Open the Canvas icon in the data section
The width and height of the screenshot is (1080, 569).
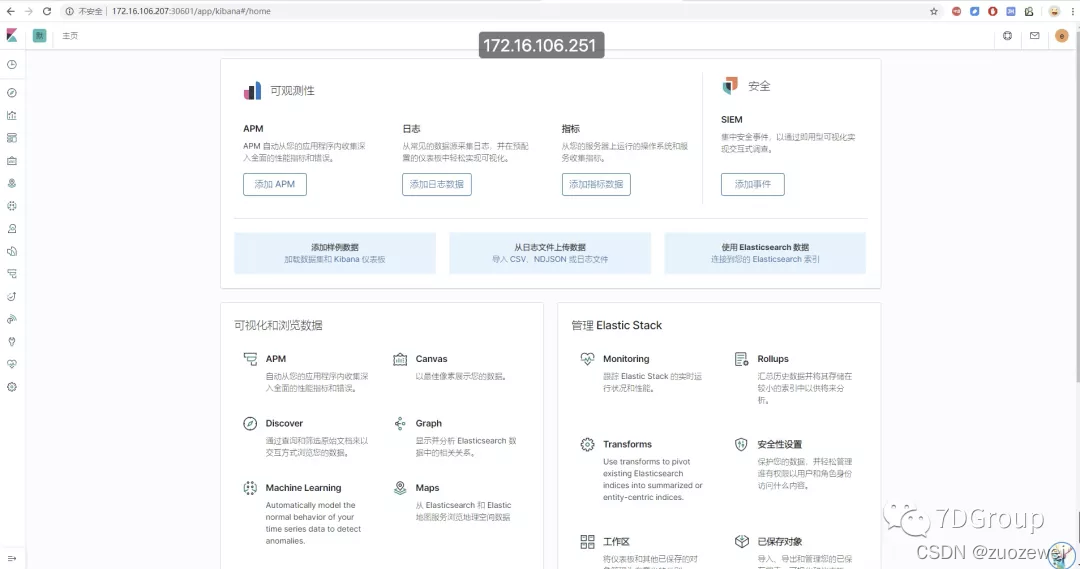[400, 359]
